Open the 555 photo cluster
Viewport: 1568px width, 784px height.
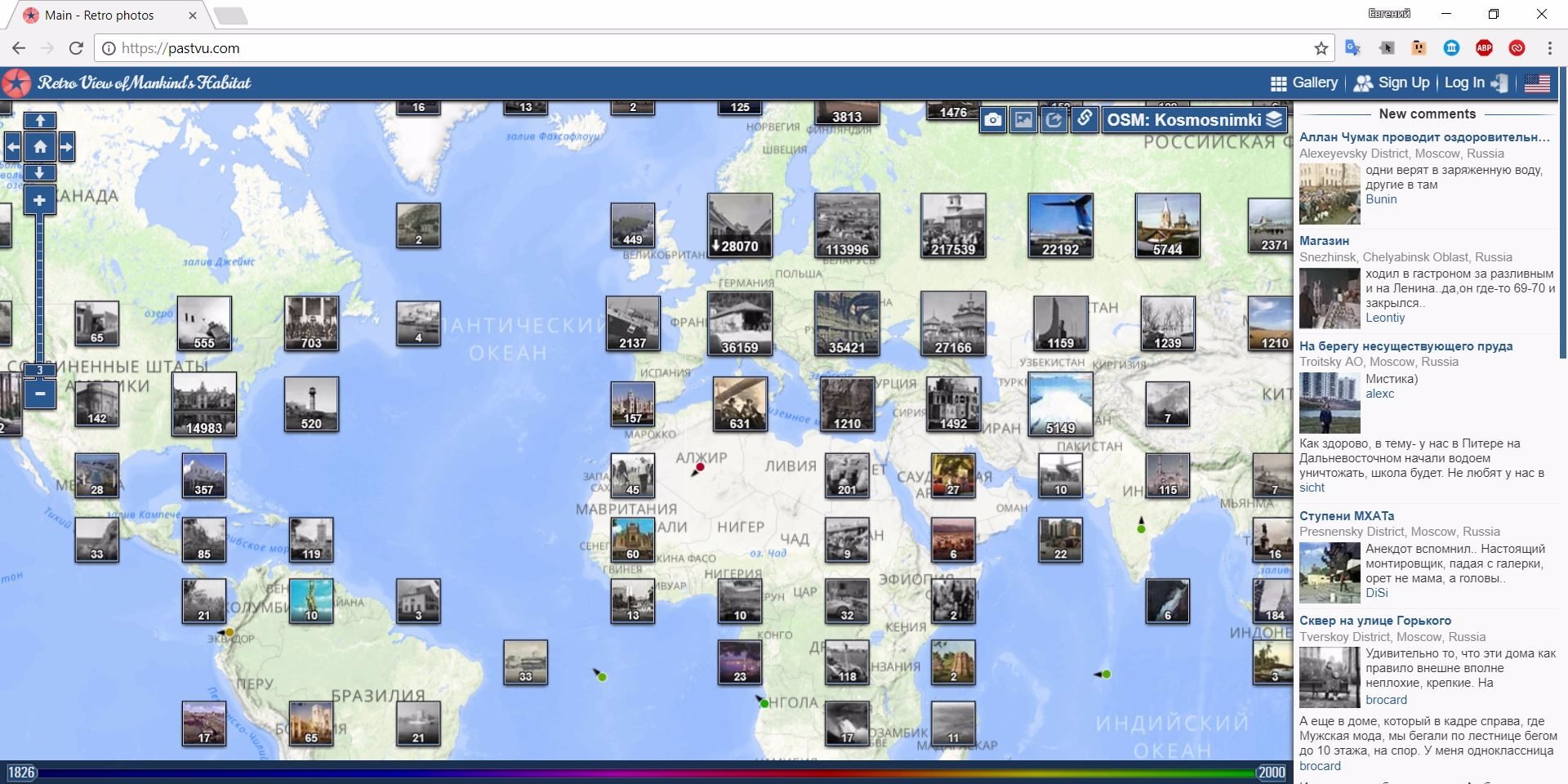point(204,323)
